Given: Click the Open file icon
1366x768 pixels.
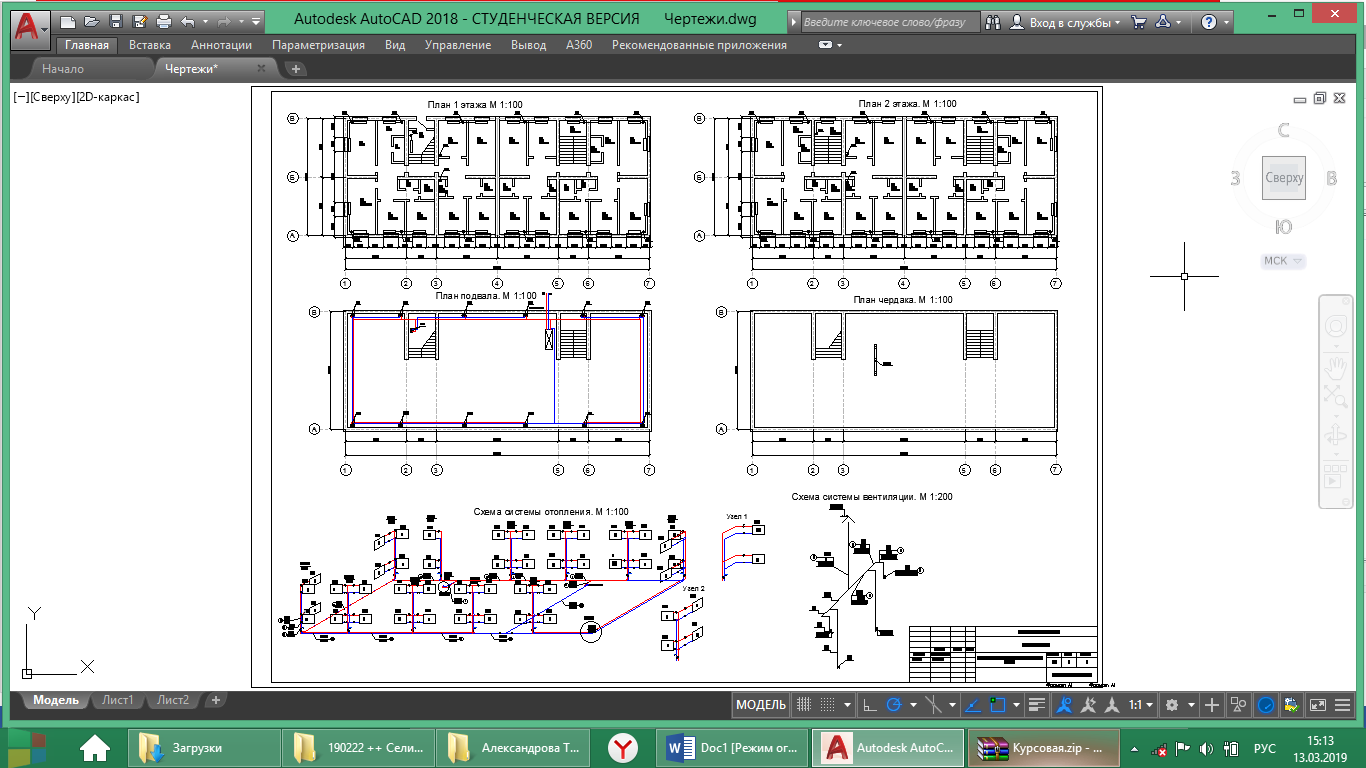Looking at the screenshot, I should [x=92, y=20].
